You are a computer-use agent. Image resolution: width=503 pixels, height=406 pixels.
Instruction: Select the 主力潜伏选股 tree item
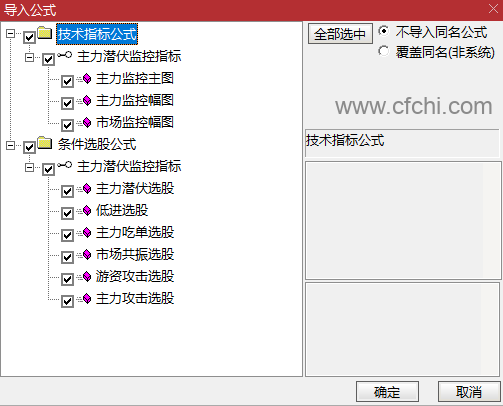pos(135,188)
